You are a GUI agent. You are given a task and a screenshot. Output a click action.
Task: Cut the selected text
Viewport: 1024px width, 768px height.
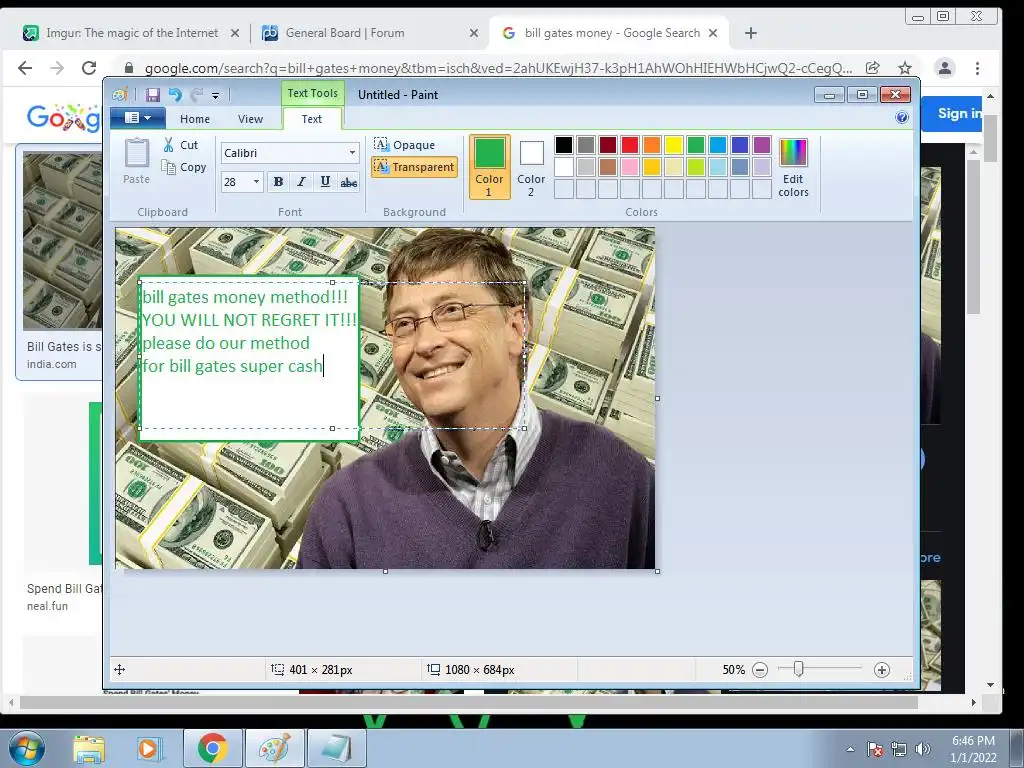(x=181, y=145)
